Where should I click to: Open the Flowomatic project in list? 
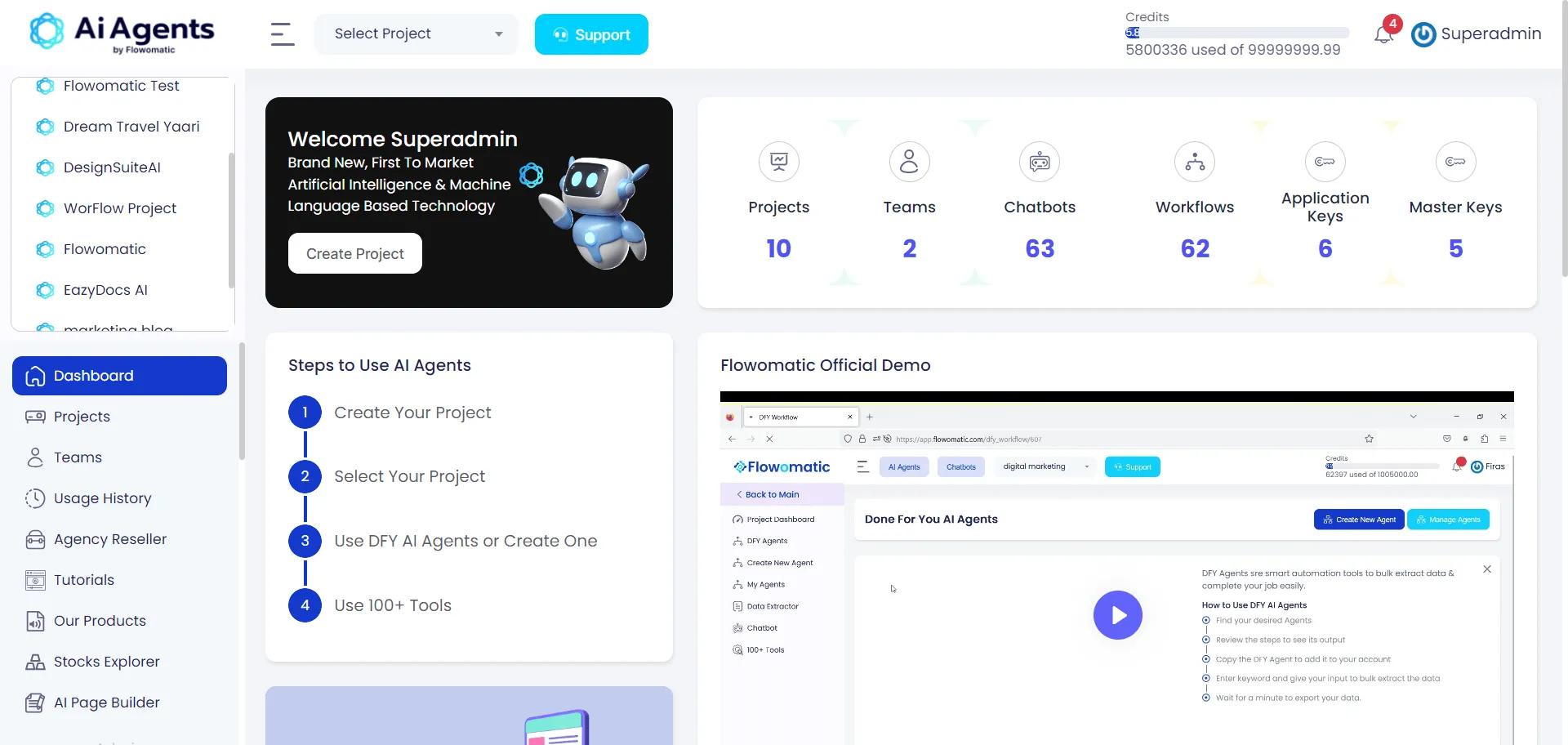(105, 249)
